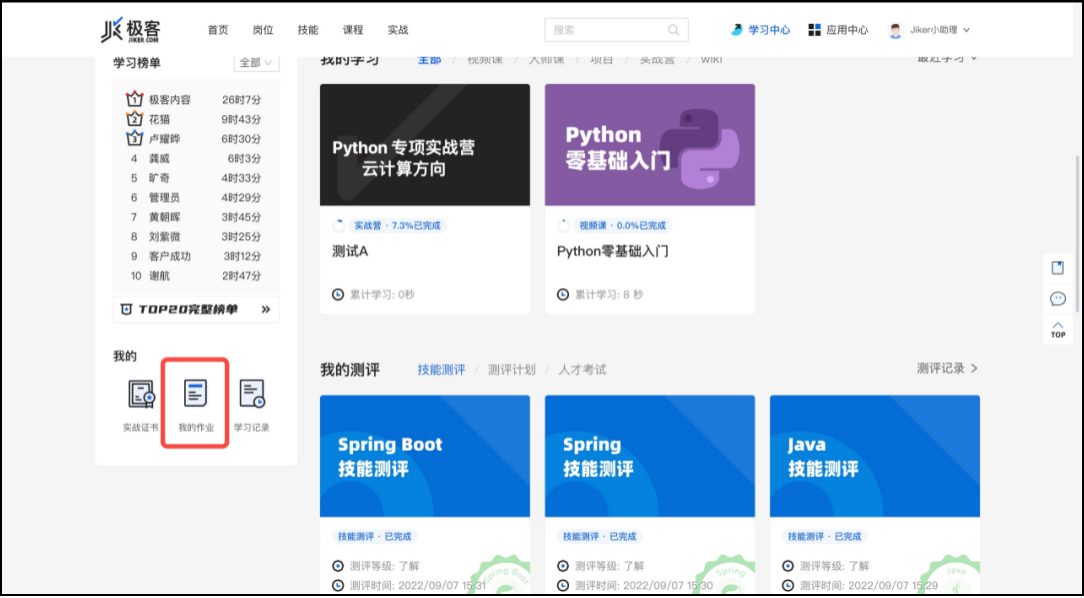Select 黄朝晖 in the ranking list

click(x=165, y=217)
